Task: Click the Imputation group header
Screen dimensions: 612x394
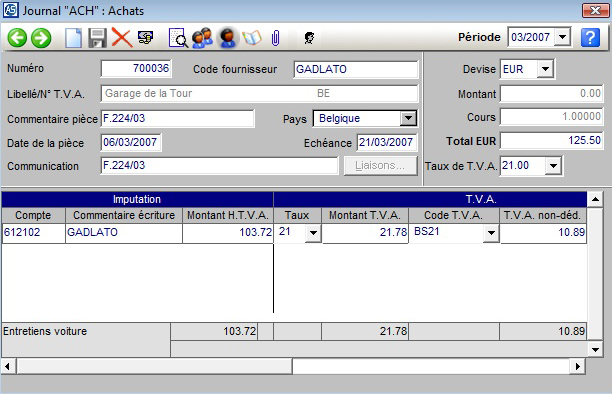Action: pos(137,200)
